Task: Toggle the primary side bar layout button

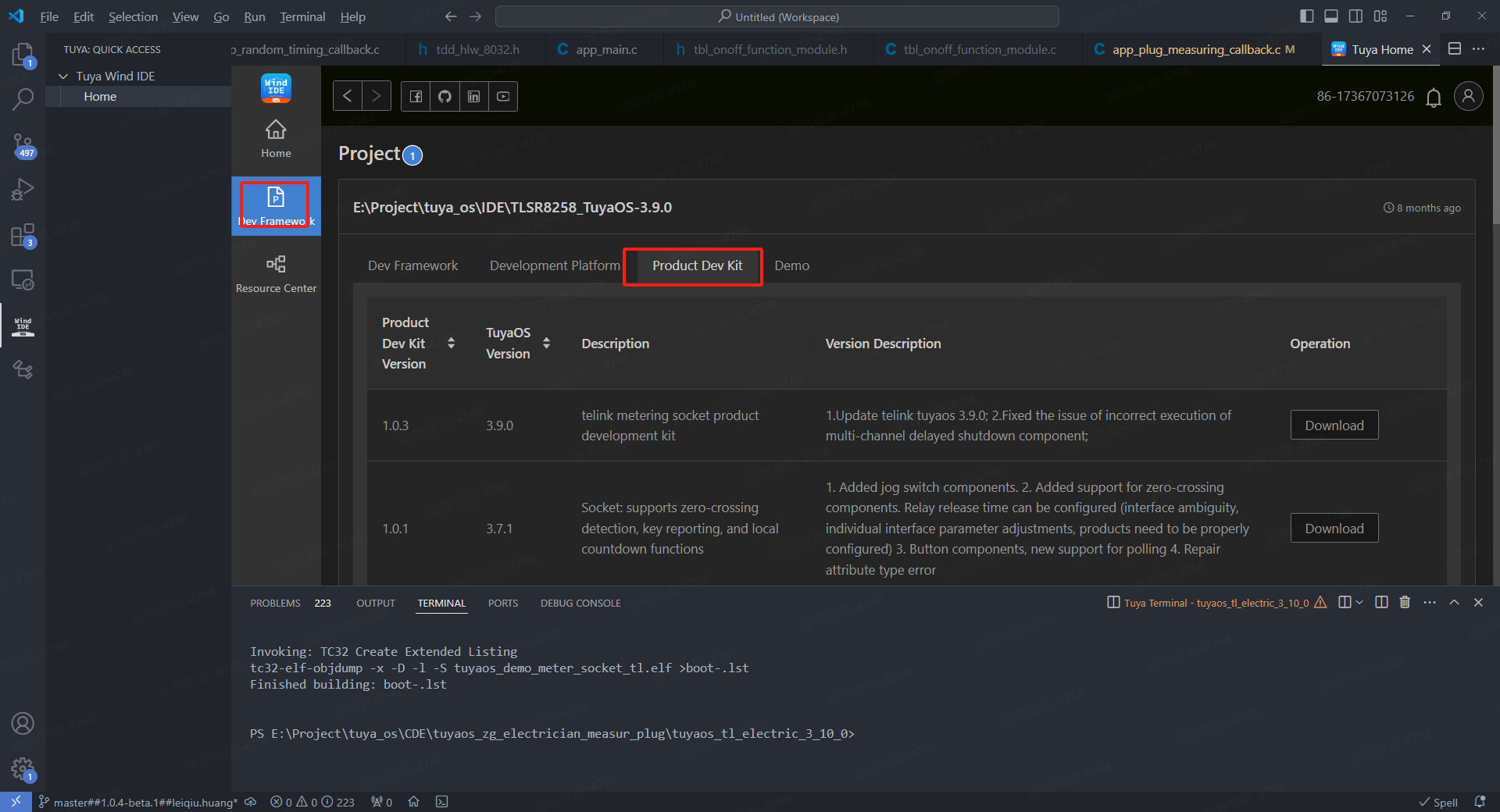Action: [1307, 16]
